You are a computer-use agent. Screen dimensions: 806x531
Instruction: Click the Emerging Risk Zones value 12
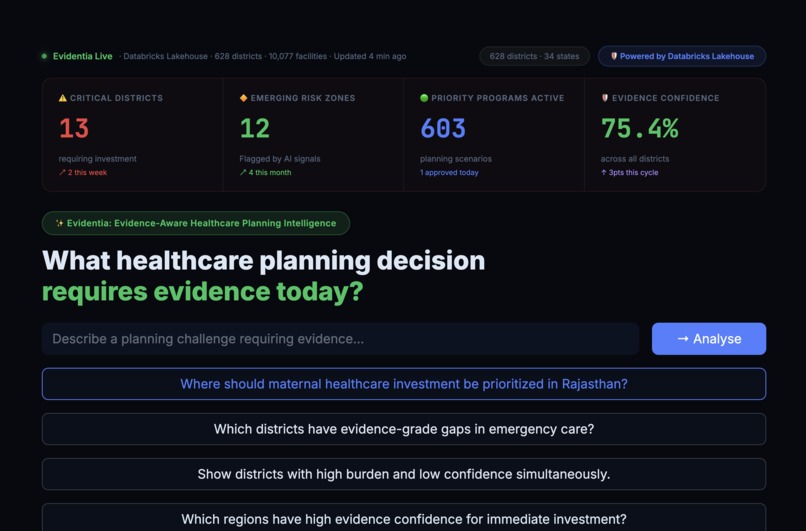tap(254, 128)
